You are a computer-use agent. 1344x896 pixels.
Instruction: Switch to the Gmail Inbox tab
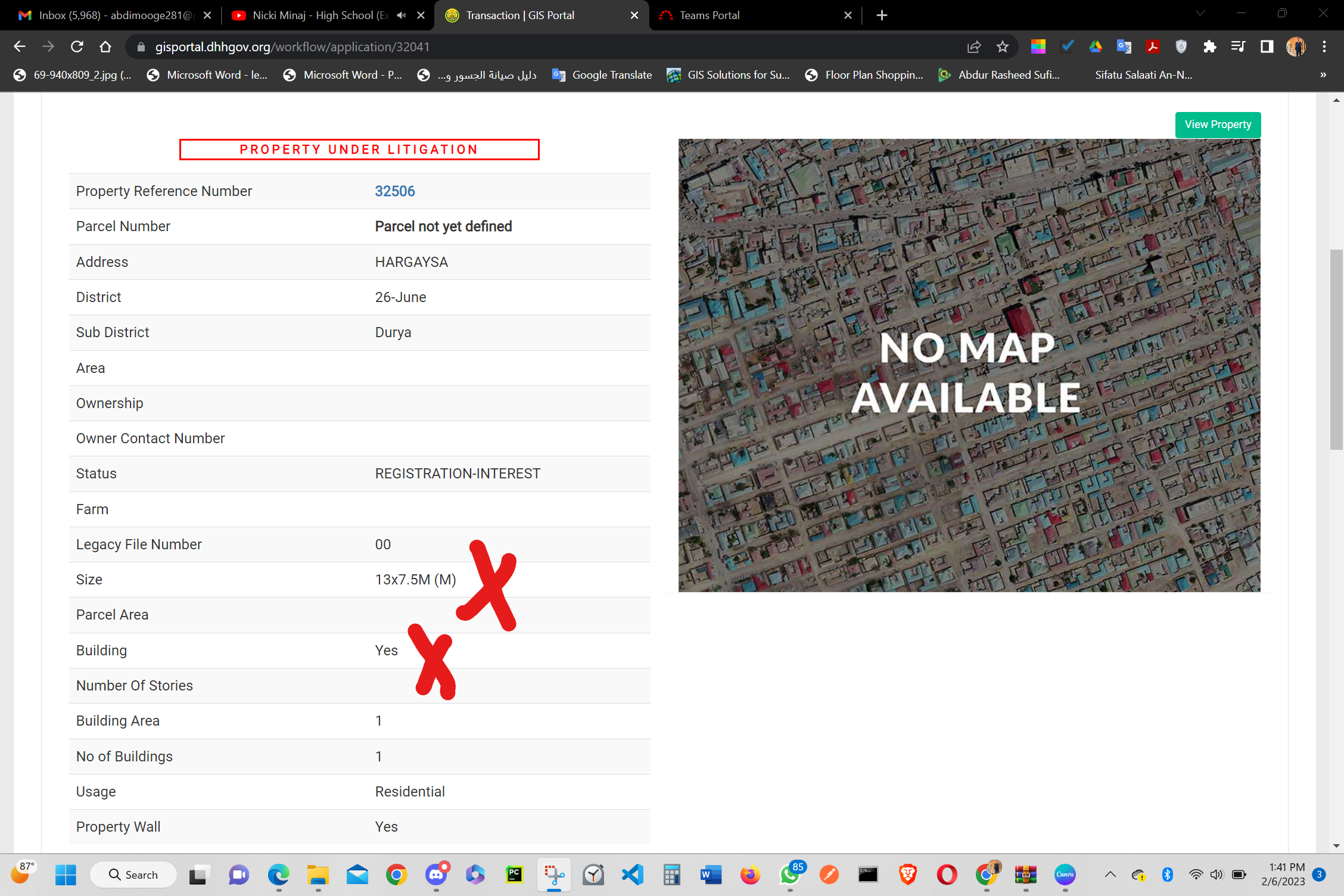click(114, 15)
